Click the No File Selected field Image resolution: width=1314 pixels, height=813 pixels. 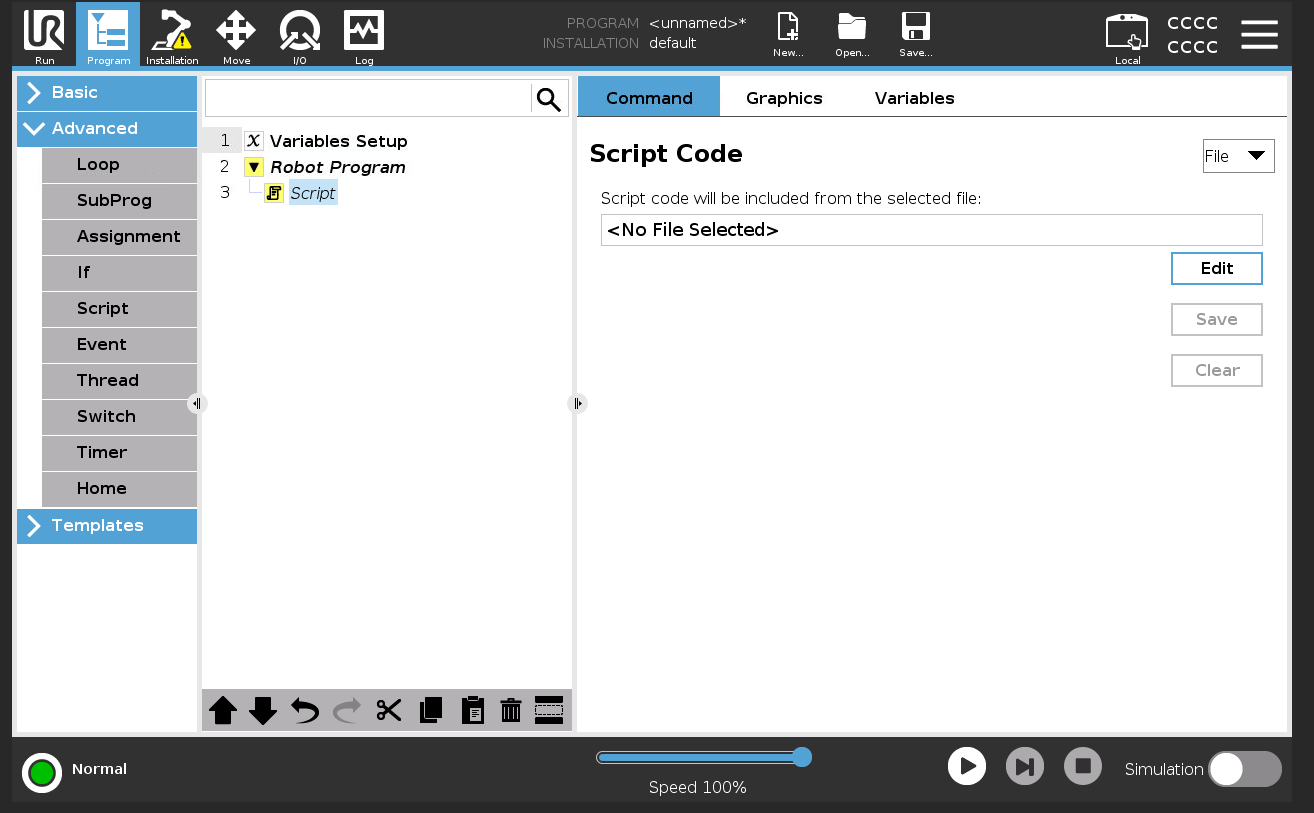pyautogui.click(x=931, y=230)
